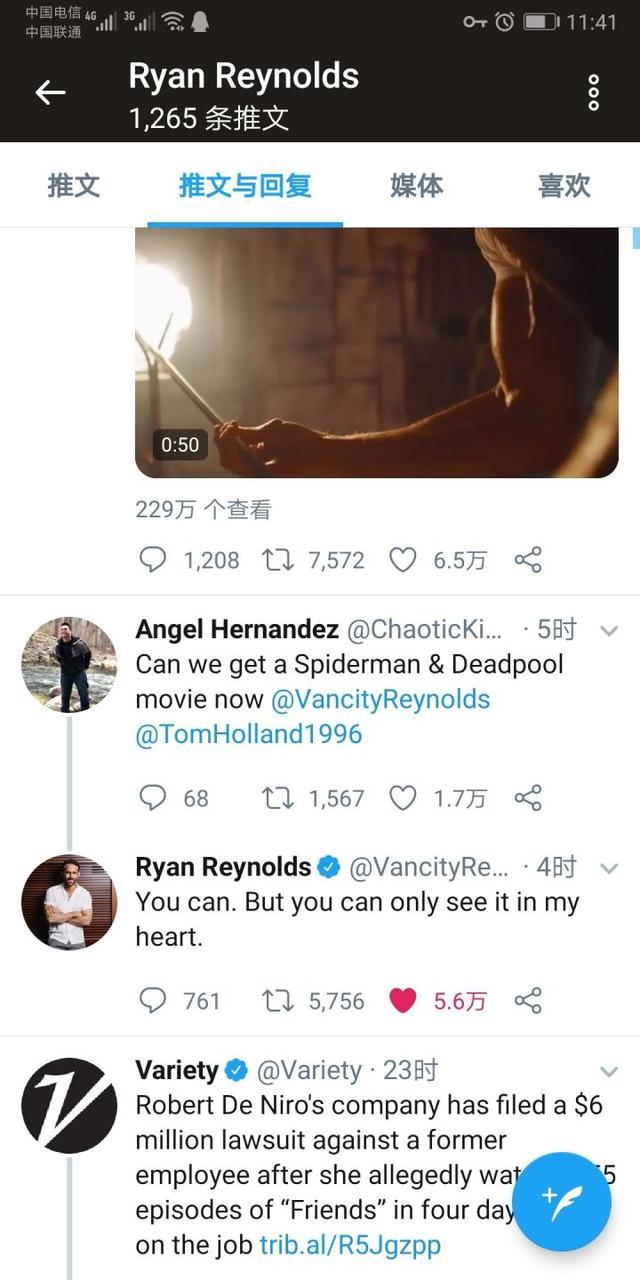Like Angel Hernandez's Spiderman & Deadpool tweet

click(402, 797)
